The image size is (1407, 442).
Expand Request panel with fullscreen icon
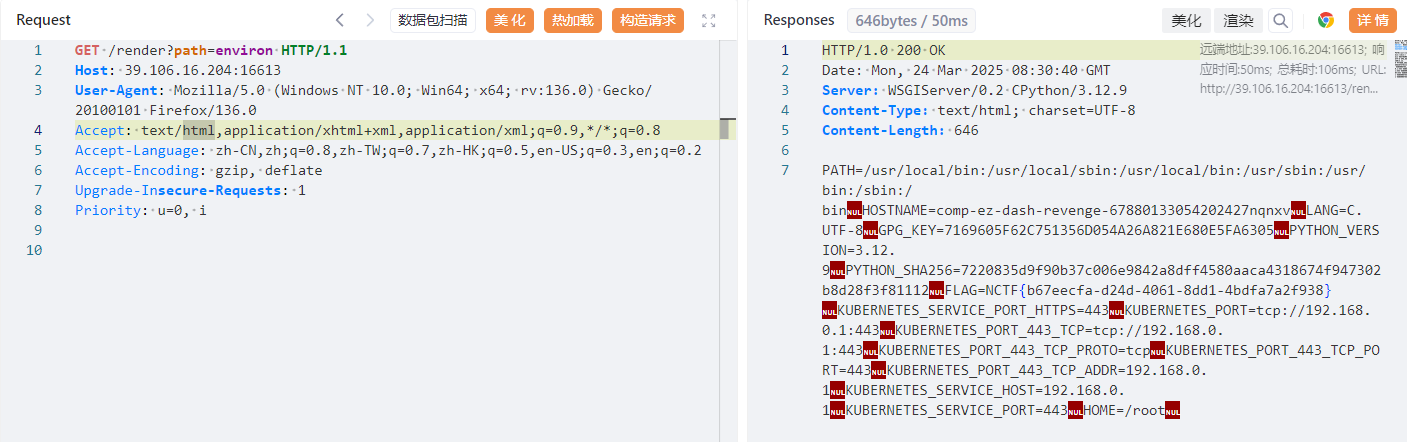709,20
